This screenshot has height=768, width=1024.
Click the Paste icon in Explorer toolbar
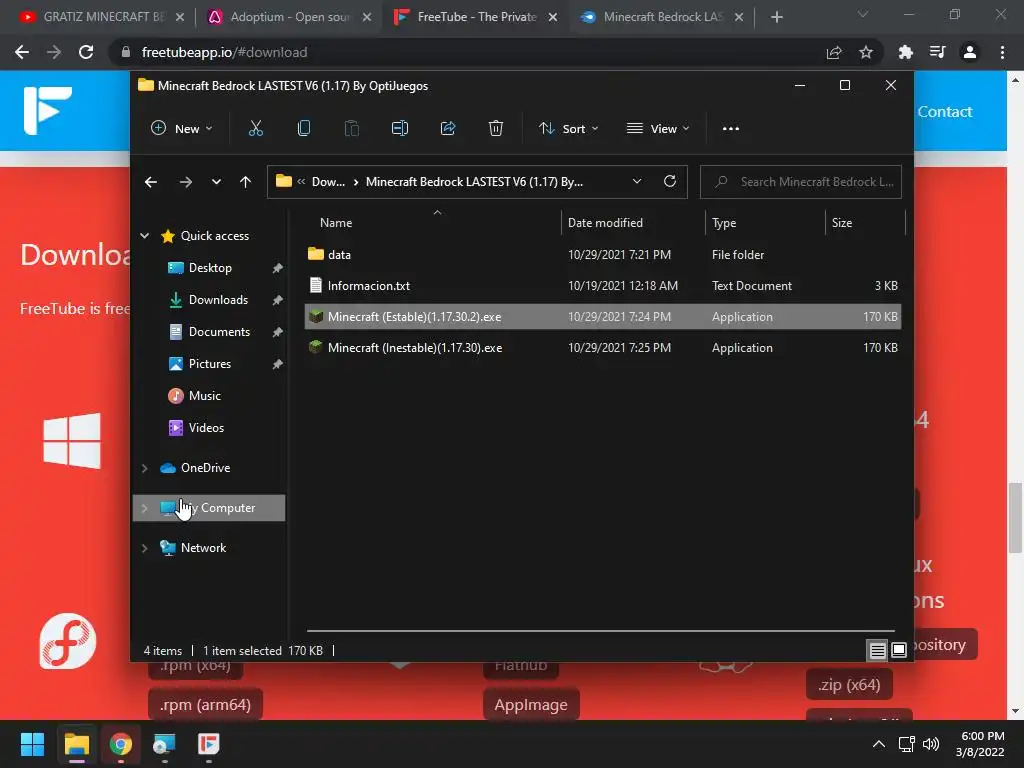pyautogui.click(x=351, y=129)
